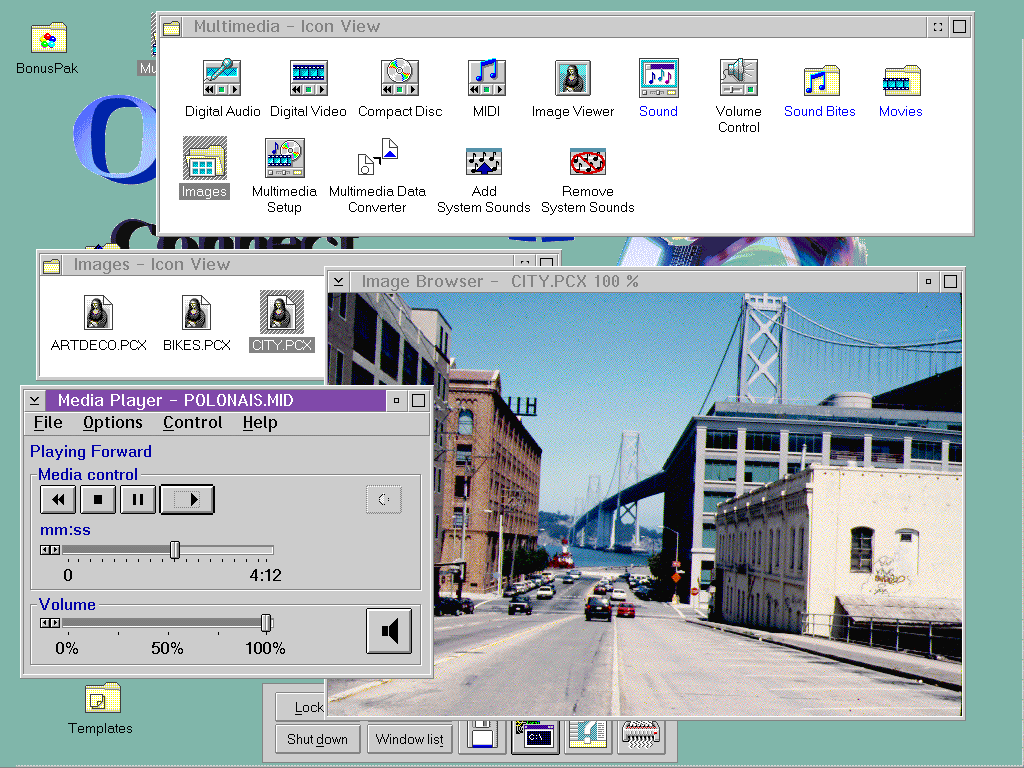Viewport: 1024px width, 768px height.
Task: Click the Volume slider handle at 100%
Action: (266, 623)
